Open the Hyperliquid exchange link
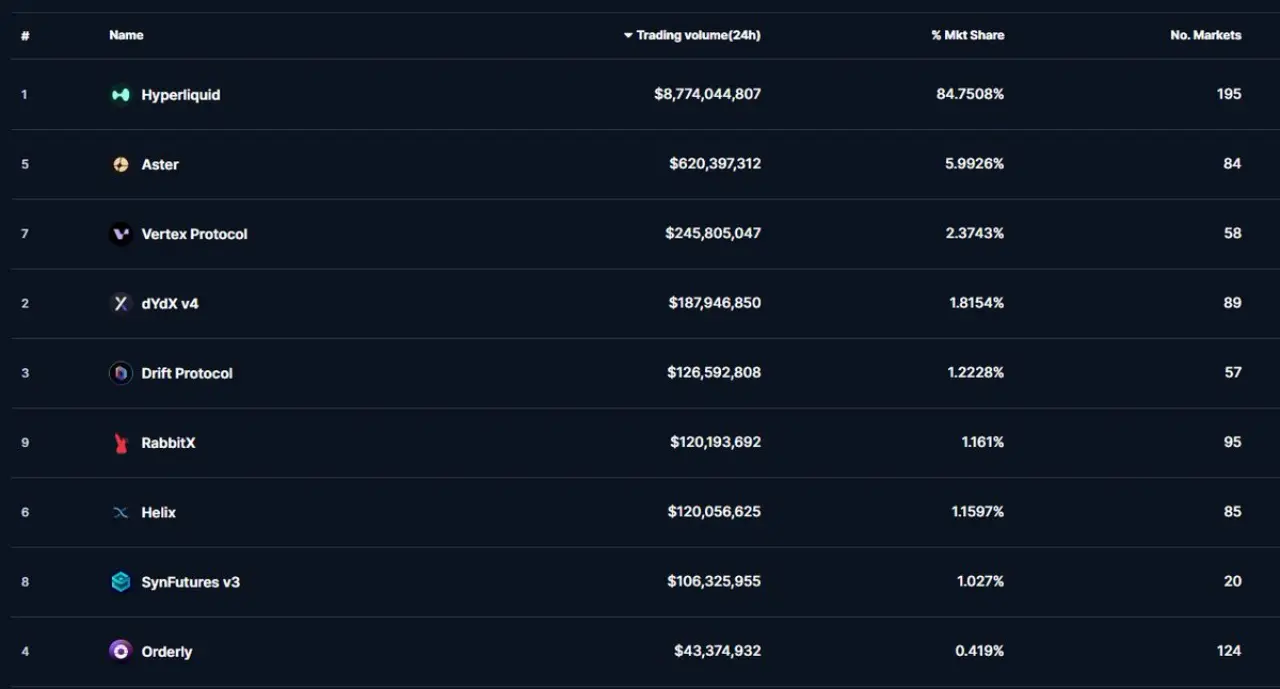 (181, 95)
